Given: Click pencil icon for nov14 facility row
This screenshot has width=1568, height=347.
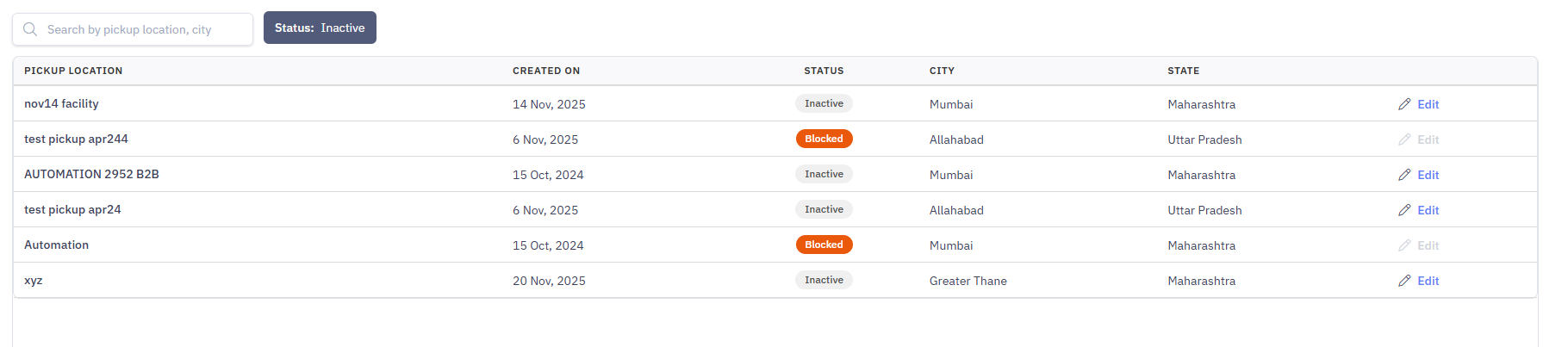Looking at the screenshot, I should click(x=1404, y=104).
